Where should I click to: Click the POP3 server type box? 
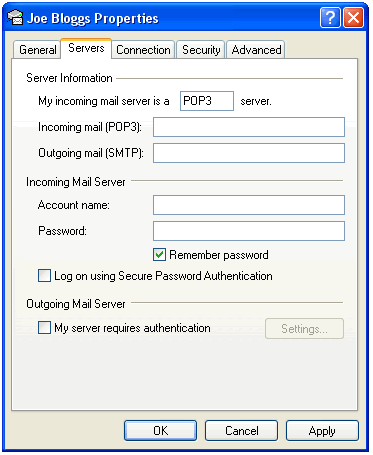[207, 101]
